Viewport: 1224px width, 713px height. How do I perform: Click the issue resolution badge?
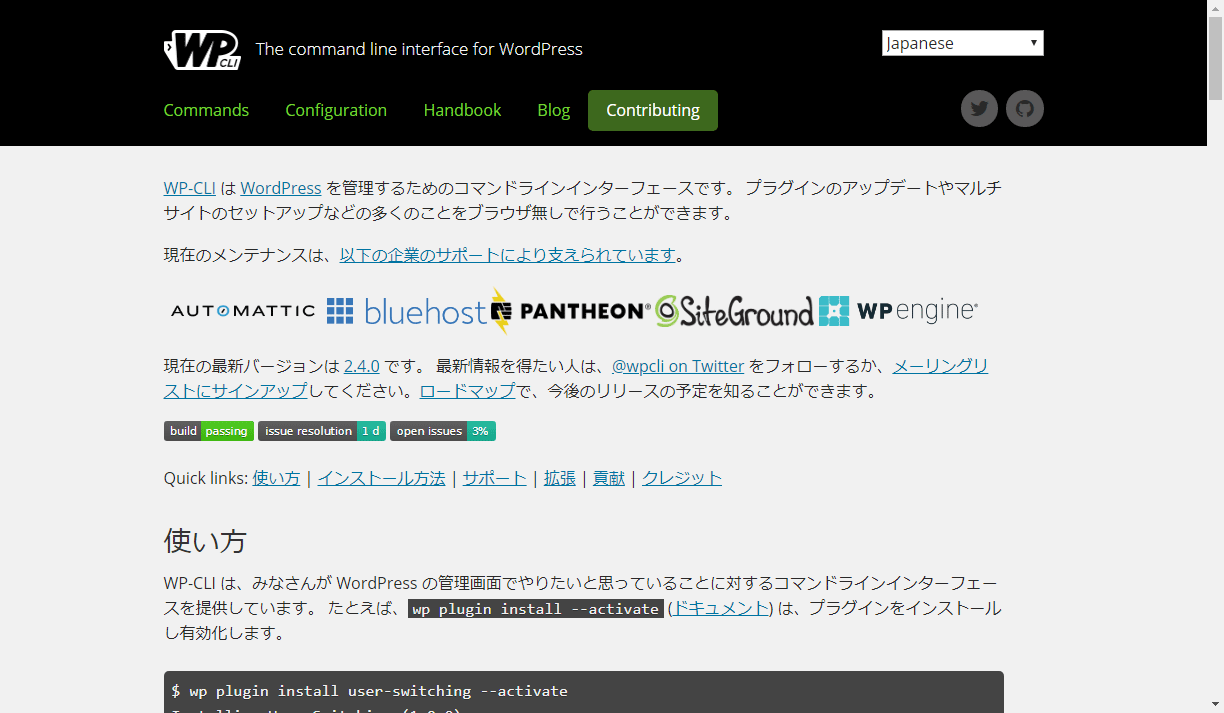click(322, 431)
